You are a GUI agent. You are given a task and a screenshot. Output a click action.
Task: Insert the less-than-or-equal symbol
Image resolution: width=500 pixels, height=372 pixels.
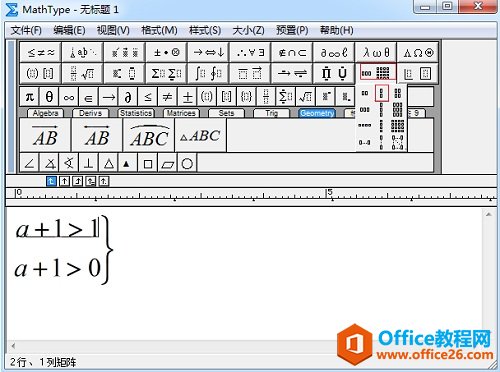tap(148, 97)
